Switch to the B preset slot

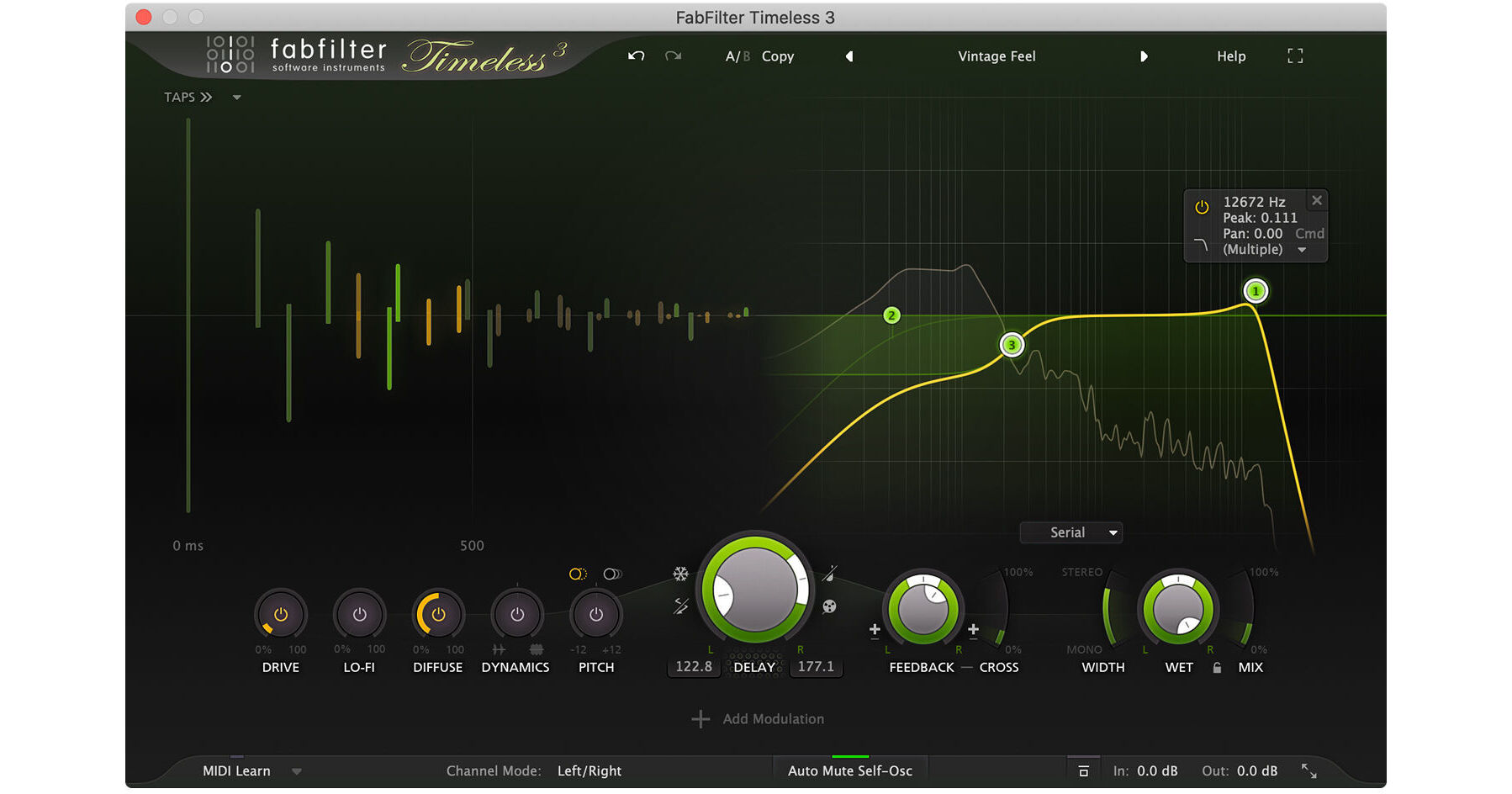745,56
